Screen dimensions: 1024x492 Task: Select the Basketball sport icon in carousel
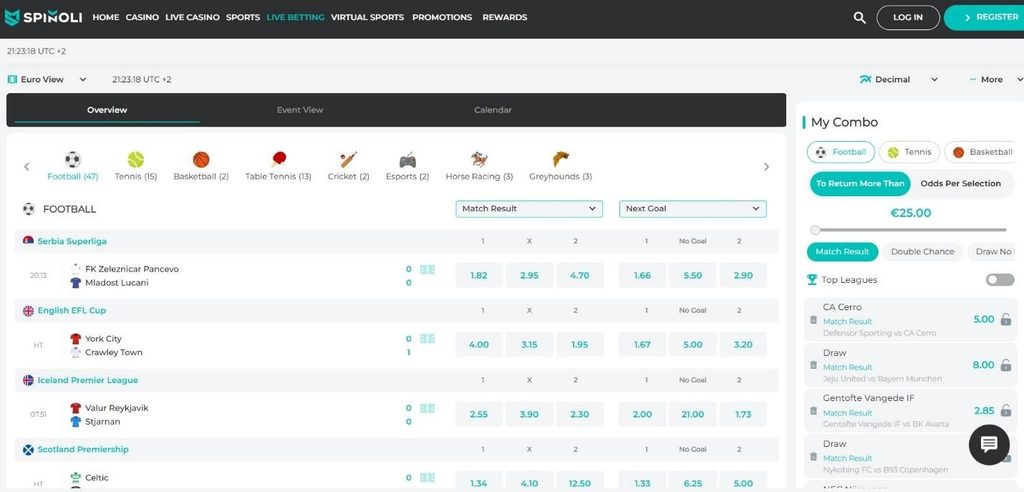201,159
